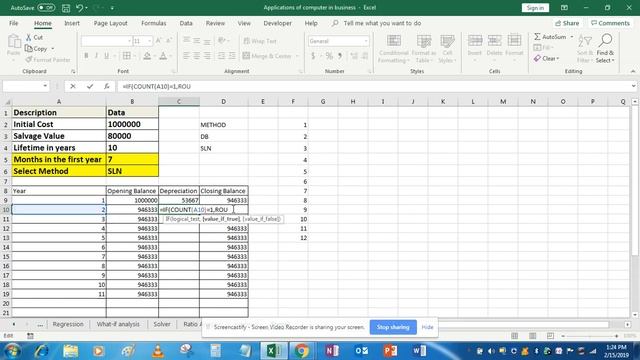
Task: Click the Delete cells icon
Action: pyautogui.click(x=494, y=41)
